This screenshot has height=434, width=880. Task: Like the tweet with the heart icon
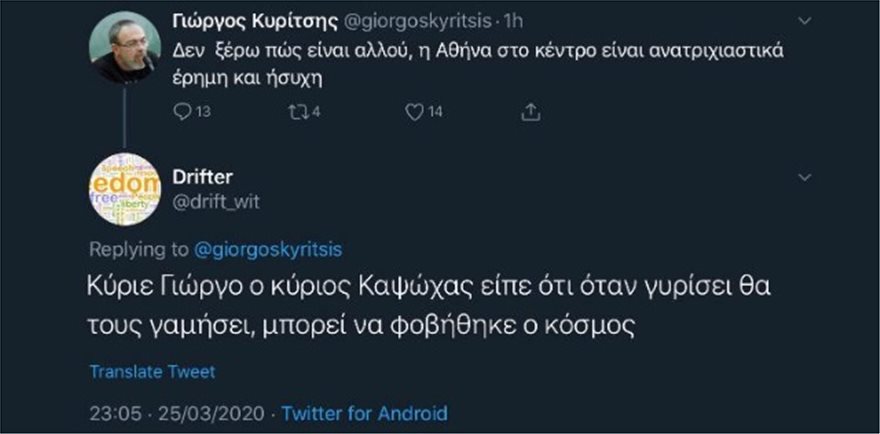[x=414, y=113]
